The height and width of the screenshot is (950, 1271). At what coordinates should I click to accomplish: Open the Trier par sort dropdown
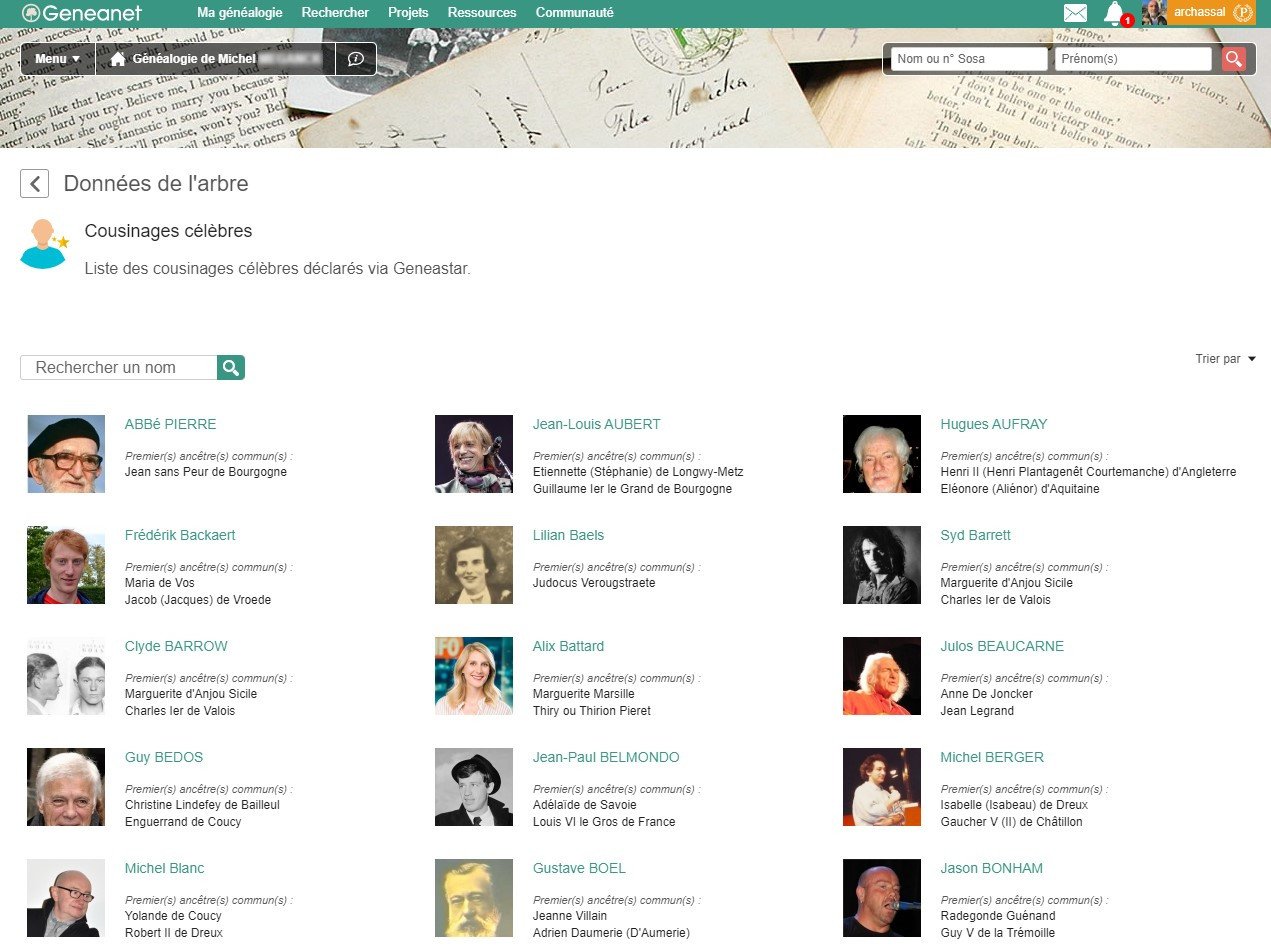(x=1225, y=359)
